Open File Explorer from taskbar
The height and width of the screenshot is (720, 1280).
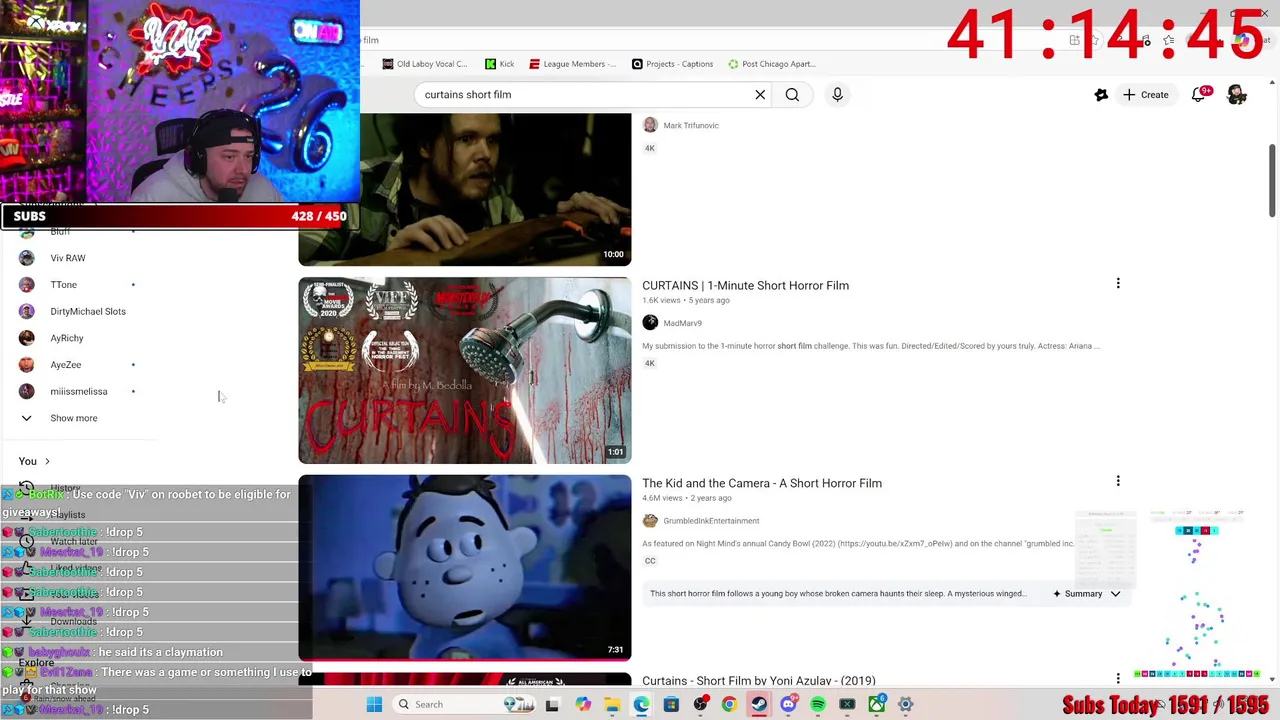pyautogui.click(x=612, y=705)
